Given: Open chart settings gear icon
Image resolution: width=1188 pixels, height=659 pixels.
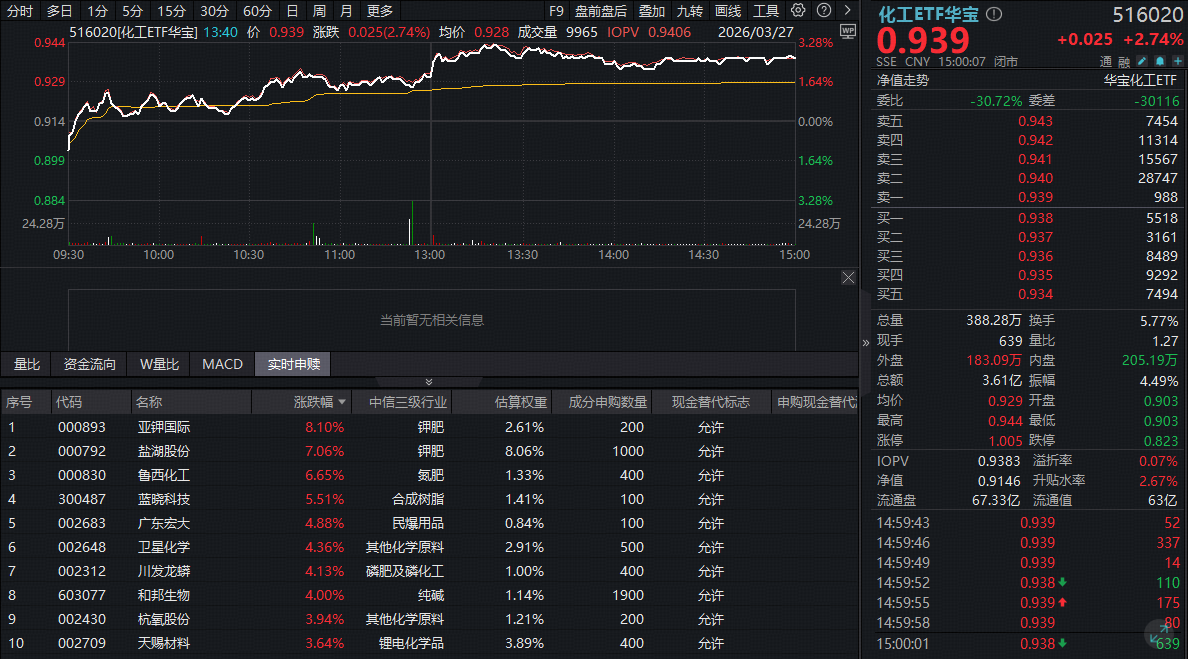Looking at the screenshot, I should [798, 11].
